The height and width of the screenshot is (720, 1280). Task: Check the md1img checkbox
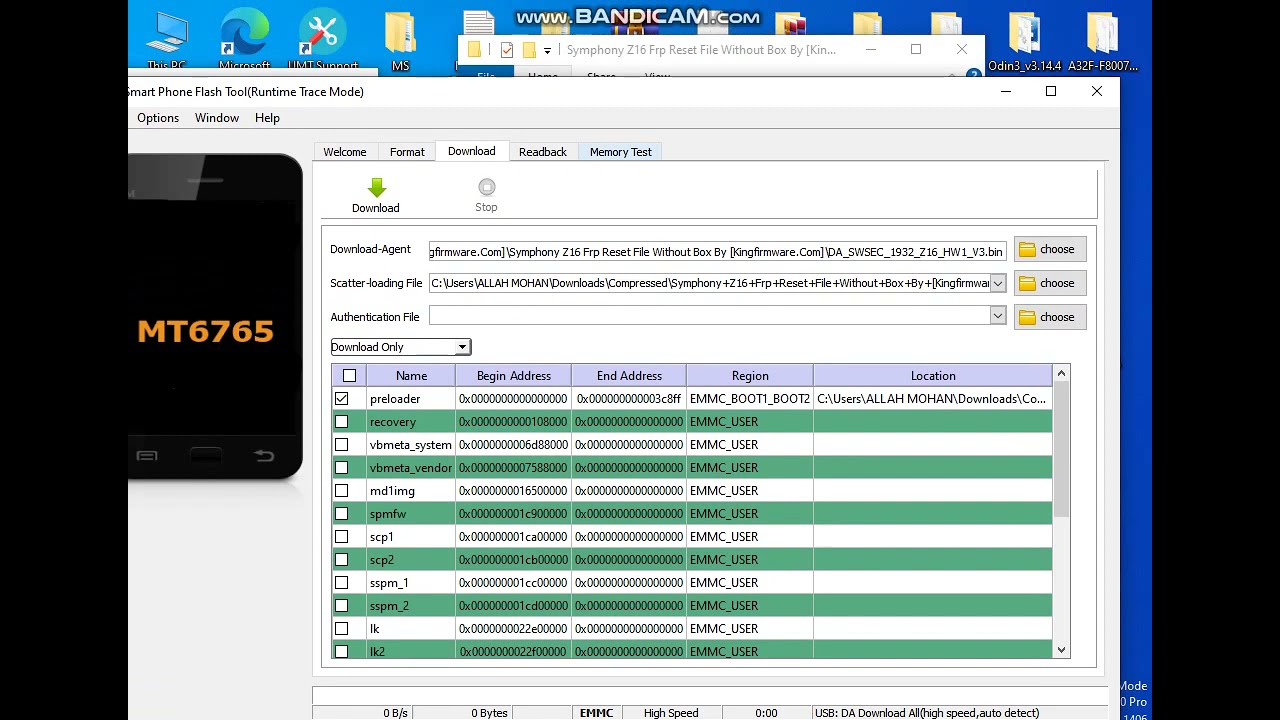(x=342, y=491)
